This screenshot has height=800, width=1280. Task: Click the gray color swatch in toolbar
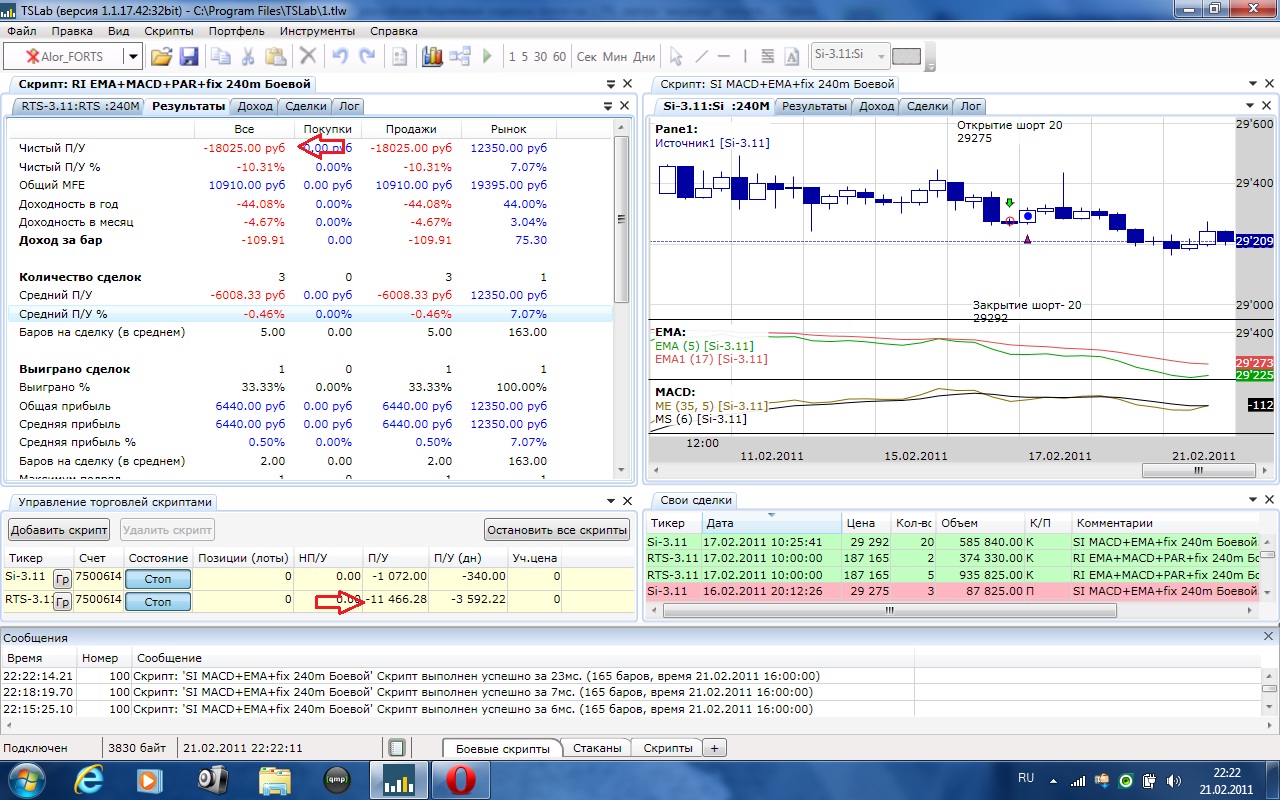[906, 56]
